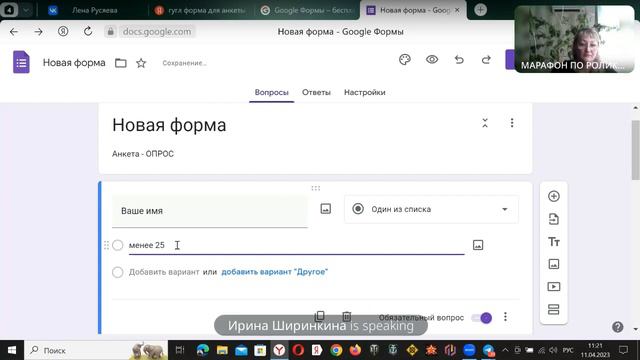Collapse the form title section with arrows icon
Image resolution: width=640 pixels, height=360 pixels.
click(485, 123)
